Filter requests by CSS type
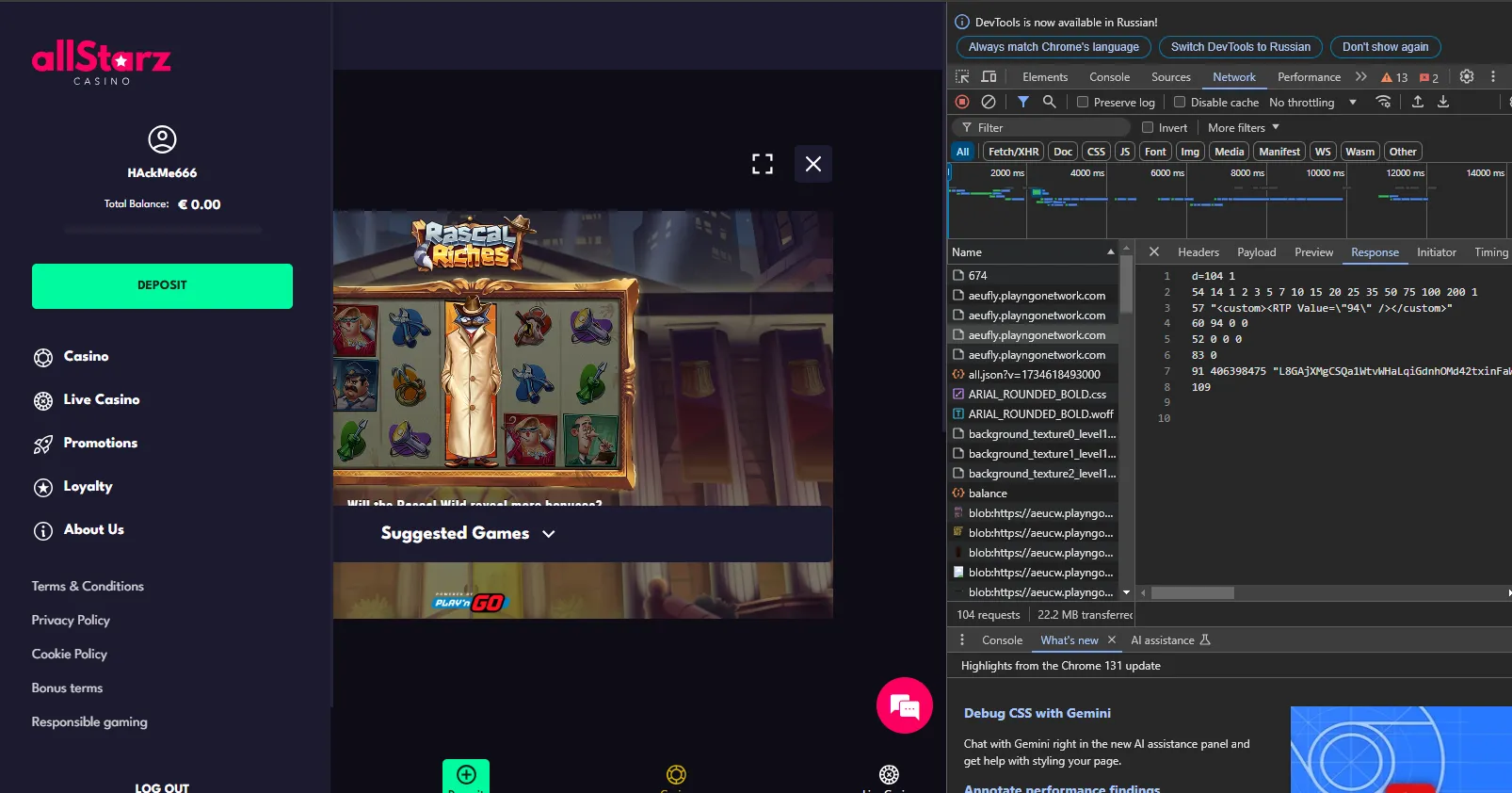1512x793 pixels. coord(1096,152)
